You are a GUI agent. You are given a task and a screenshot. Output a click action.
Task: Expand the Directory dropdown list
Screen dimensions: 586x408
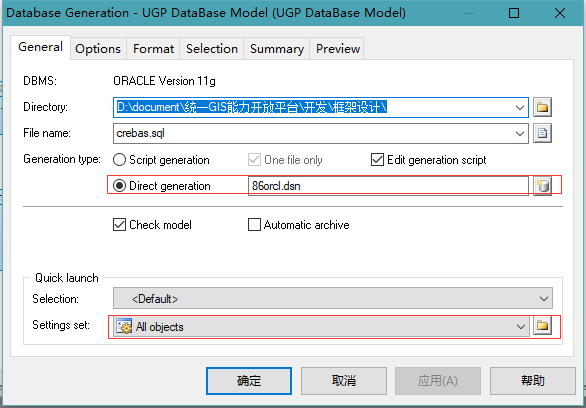click(519, 108)
